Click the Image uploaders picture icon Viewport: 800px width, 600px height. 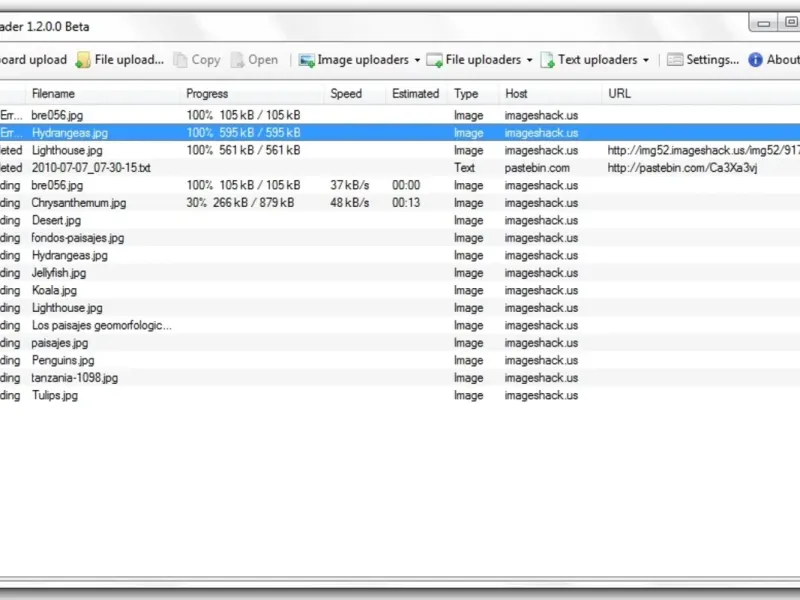[x=307, y=60]
